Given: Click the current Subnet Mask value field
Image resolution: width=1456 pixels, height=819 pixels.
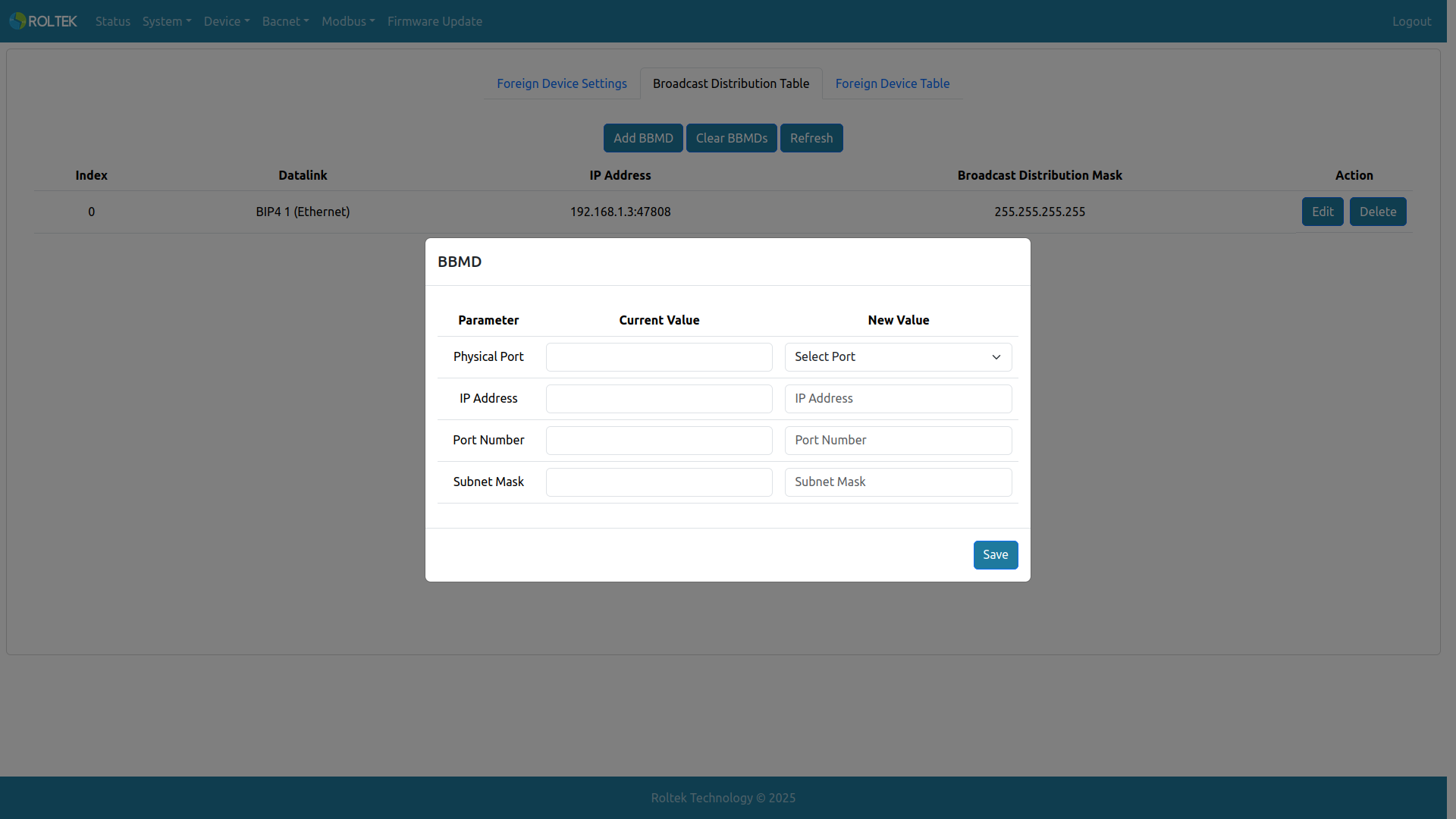Looking at the screenshot, I should (x=659, y=482).
